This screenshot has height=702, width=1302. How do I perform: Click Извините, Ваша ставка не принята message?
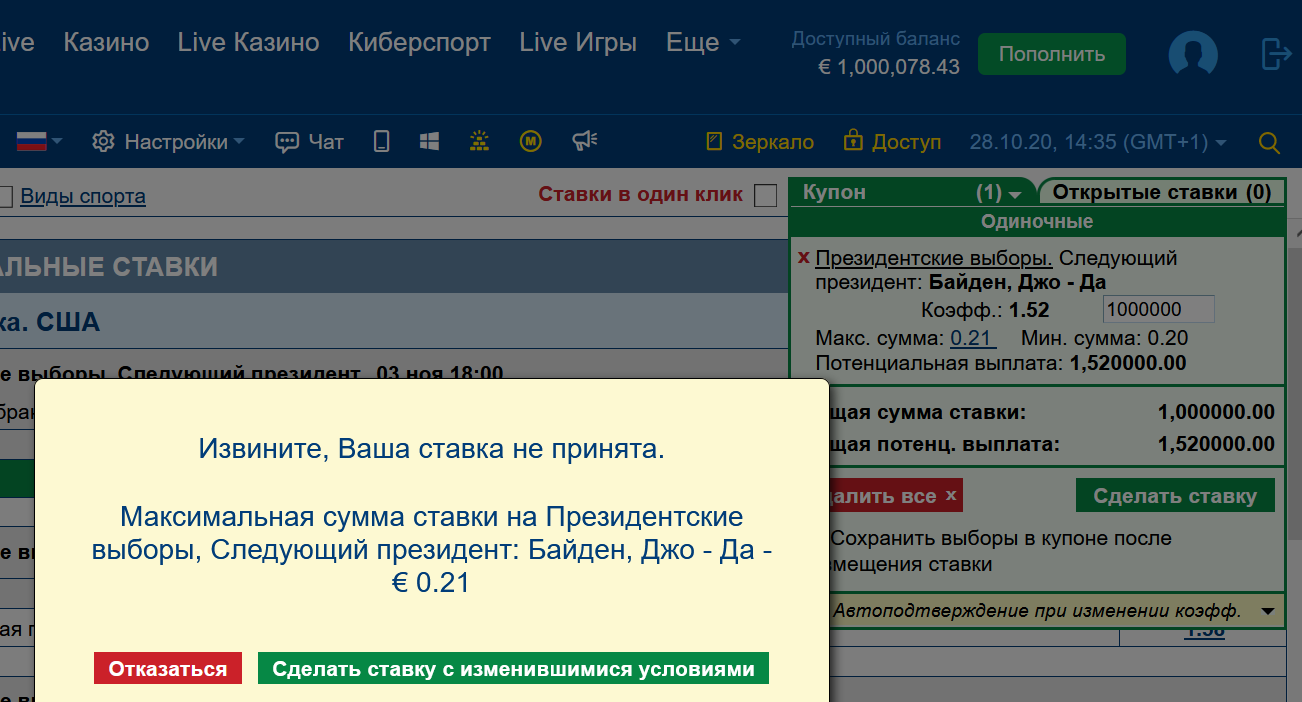431,449
